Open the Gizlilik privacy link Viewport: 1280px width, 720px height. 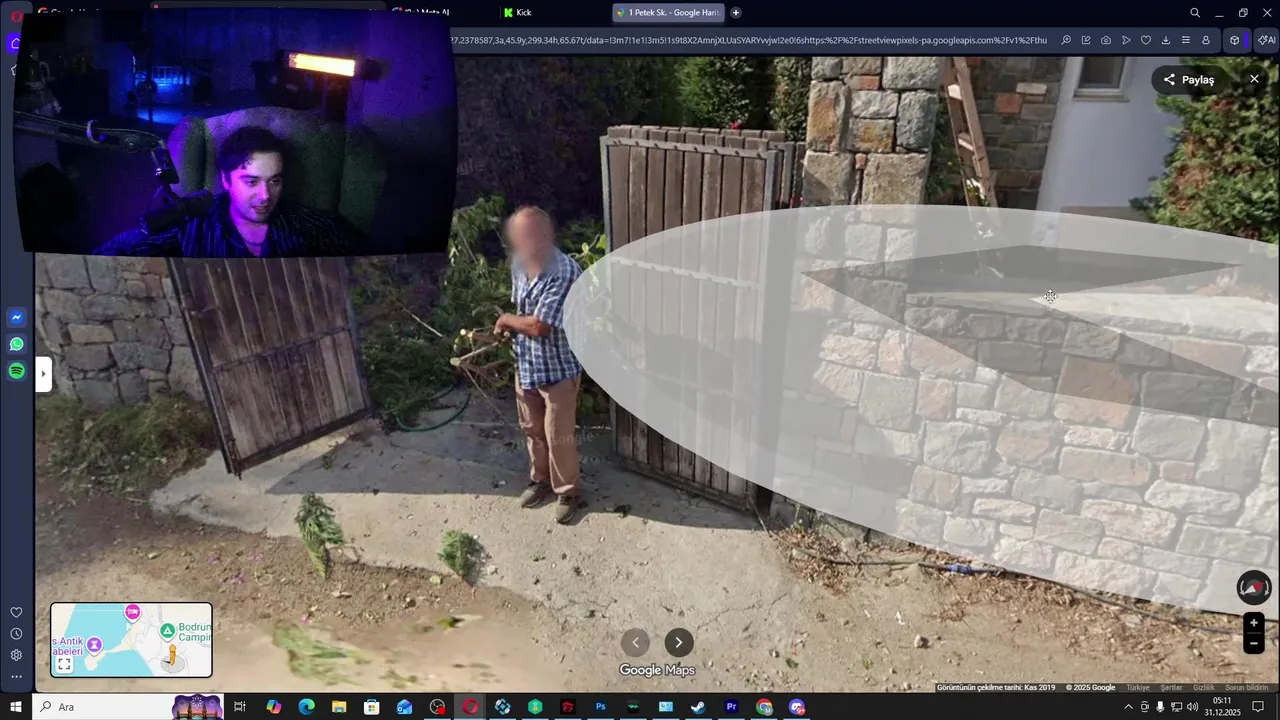point(1204,688)
